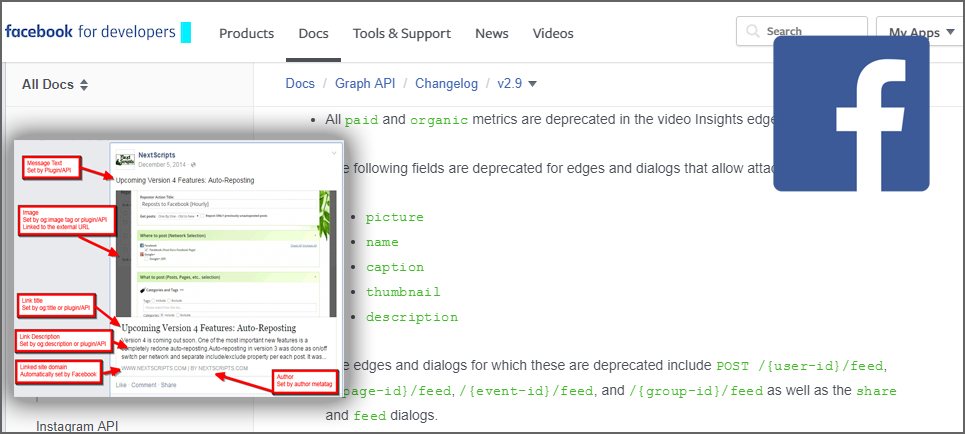Open the Tools & Support menu
The width and height of the screenshot is (965, 434).
click(402, 33)
